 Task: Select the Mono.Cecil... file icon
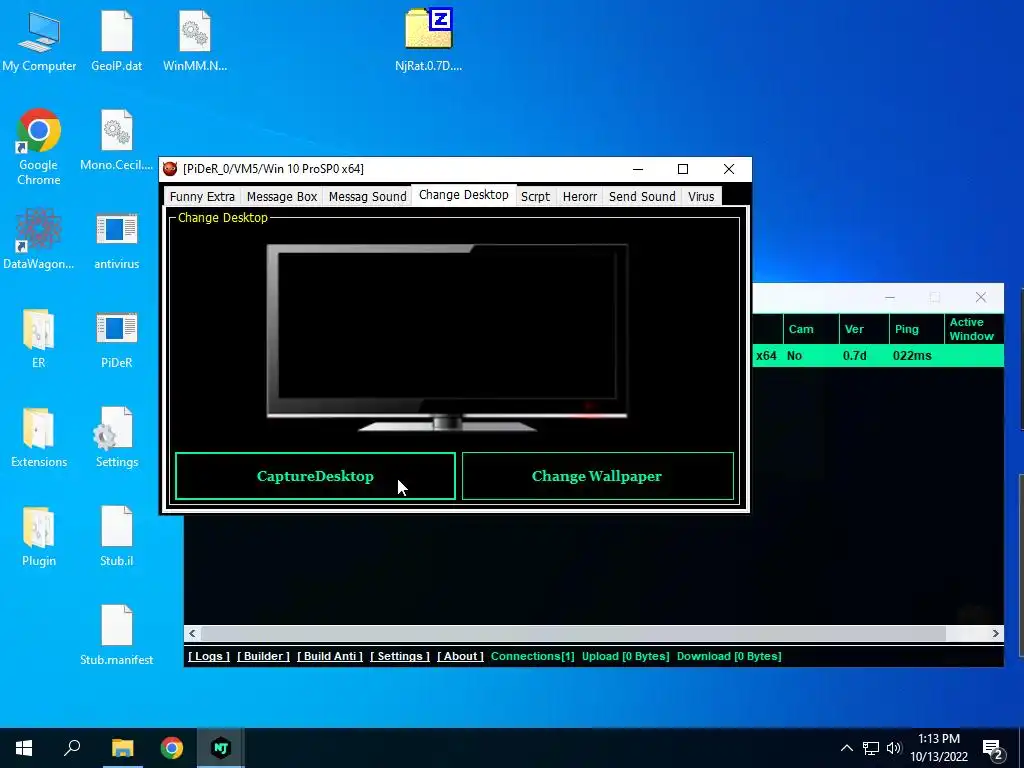[117, 140]
